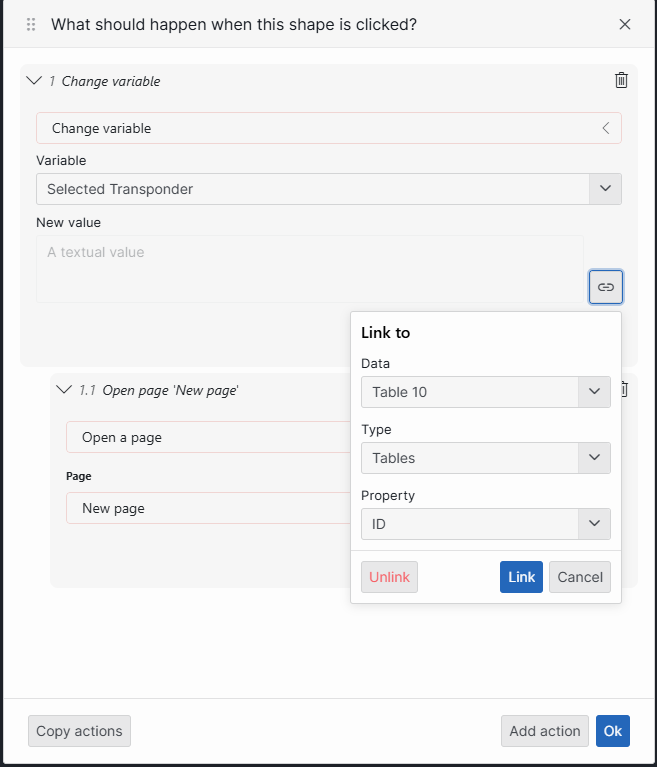Click the link icon beside New value
The width and height of the screenshot is (657, 767).
click(x=605, y=287)
